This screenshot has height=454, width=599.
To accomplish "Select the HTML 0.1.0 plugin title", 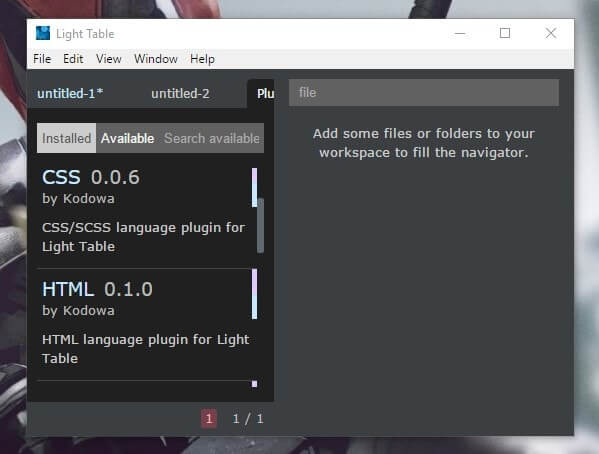I will click(x=97, y=289).
